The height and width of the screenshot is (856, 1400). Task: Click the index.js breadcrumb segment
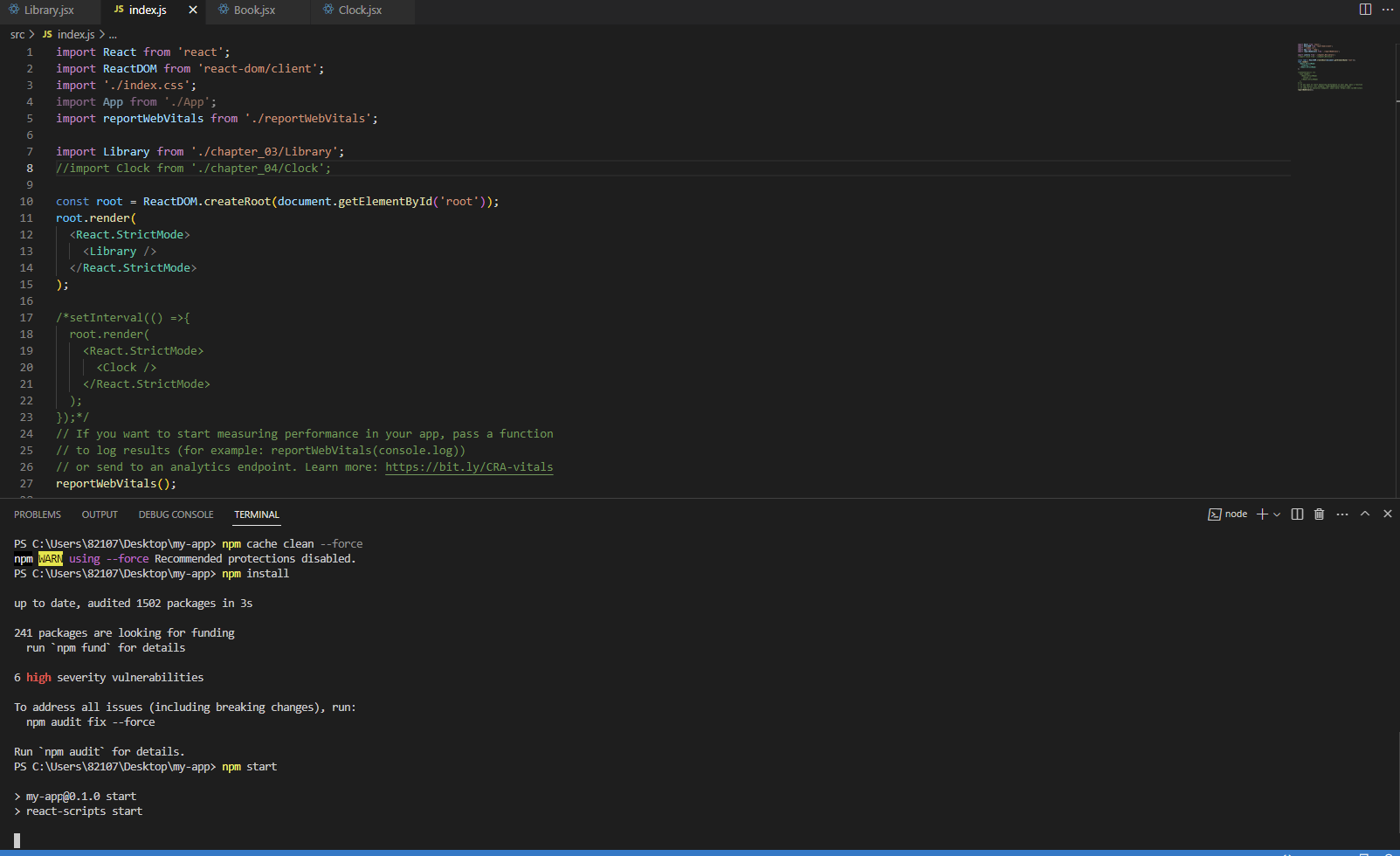click(76, 34)
